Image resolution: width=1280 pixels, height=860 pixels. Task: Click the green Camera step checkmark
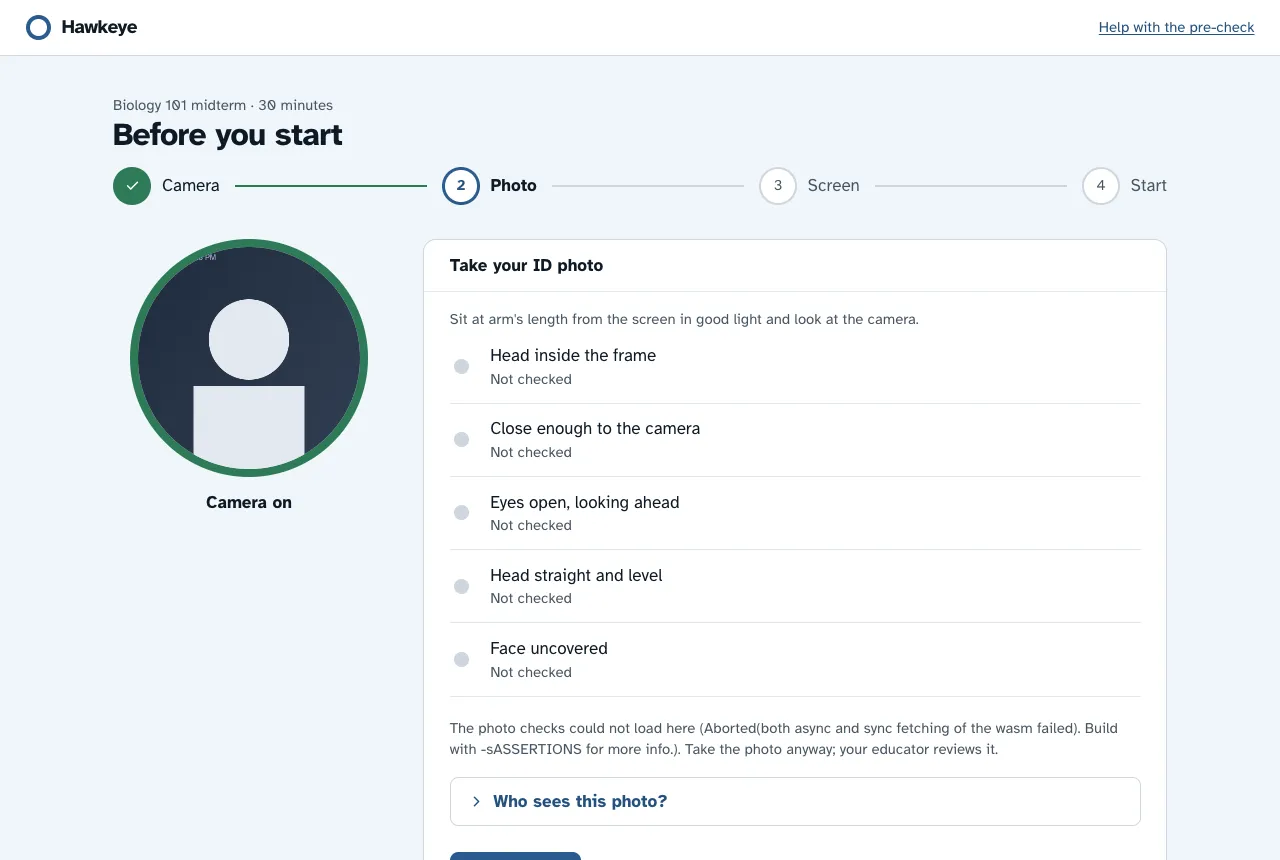132,186
